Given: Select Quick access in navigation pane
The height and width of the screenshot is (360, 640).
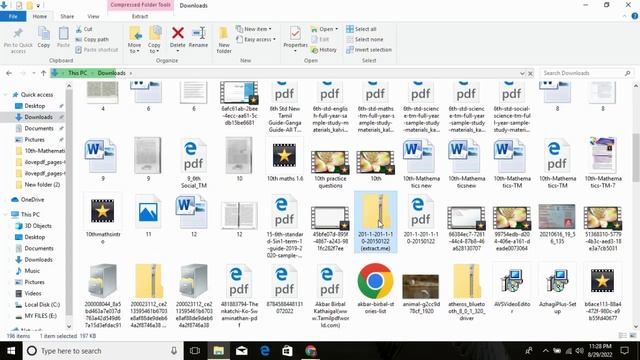Looking at the screenshot, I should [x=37, y=95].
